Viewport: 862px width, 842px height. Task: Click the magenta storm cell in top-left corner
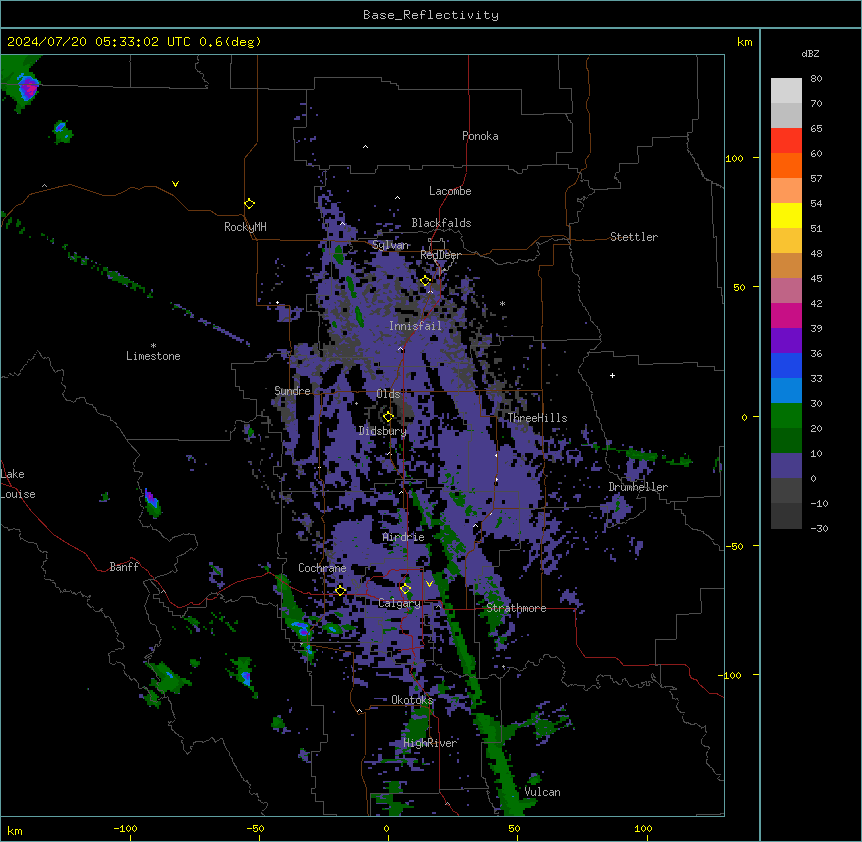click(28, 87)
